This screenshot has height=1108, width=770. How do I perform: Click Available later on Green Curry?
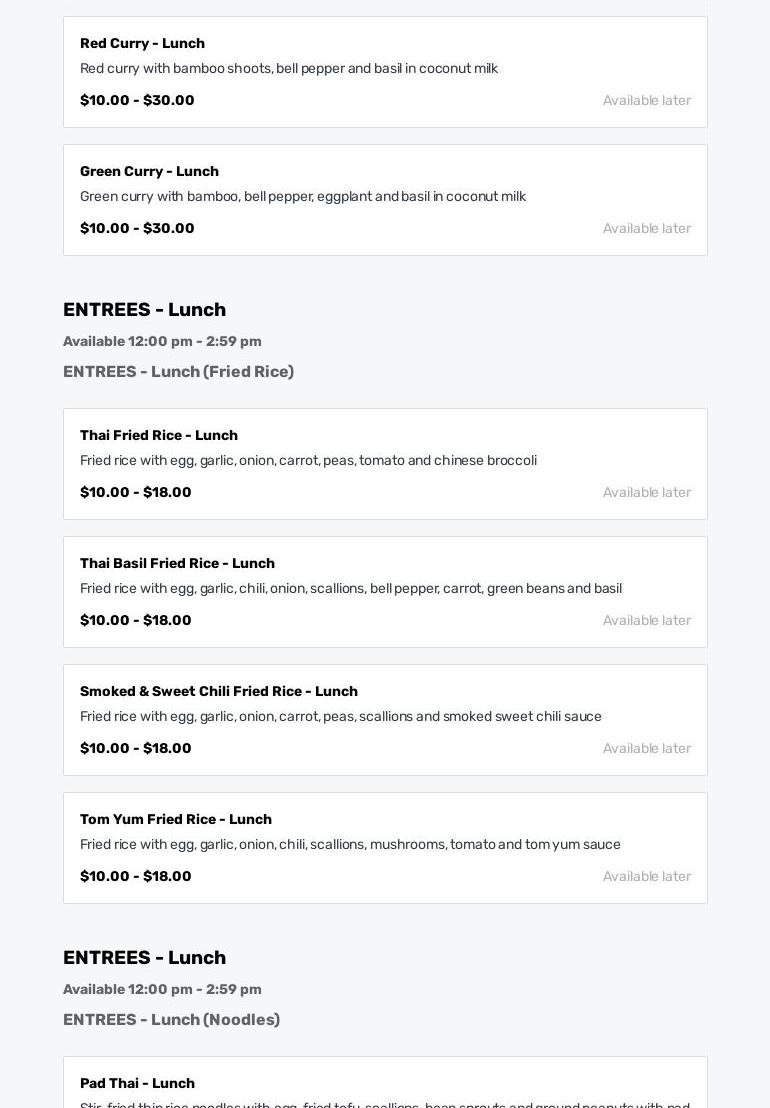pyautogui.click(x=646, y=228)
